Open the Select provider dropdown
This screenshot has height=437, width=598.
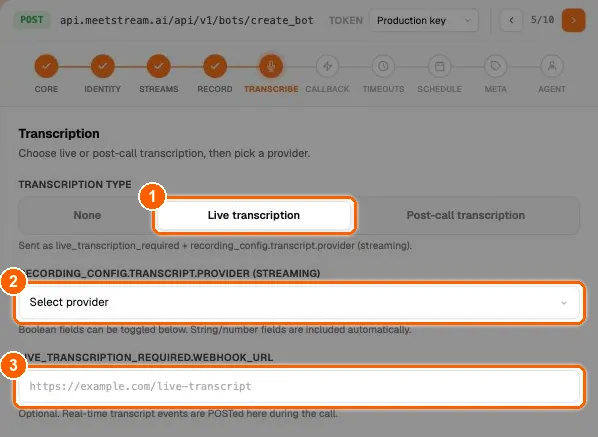(x=299, y=302)
